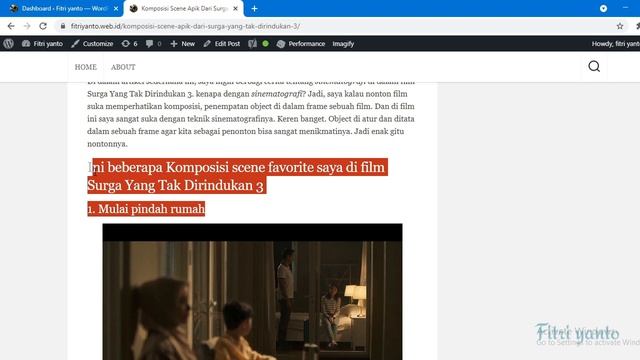Bookmark this page with the star icon
640x360 pixels.
620,26
